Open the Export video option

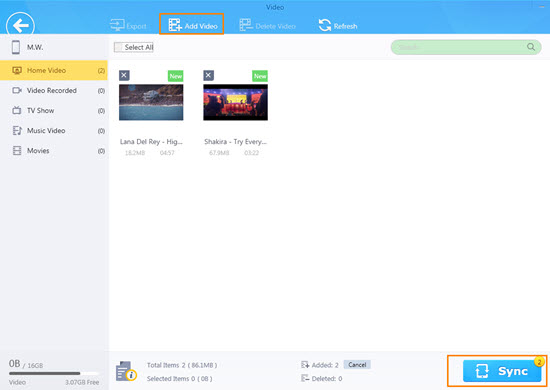tap(128, 26)
